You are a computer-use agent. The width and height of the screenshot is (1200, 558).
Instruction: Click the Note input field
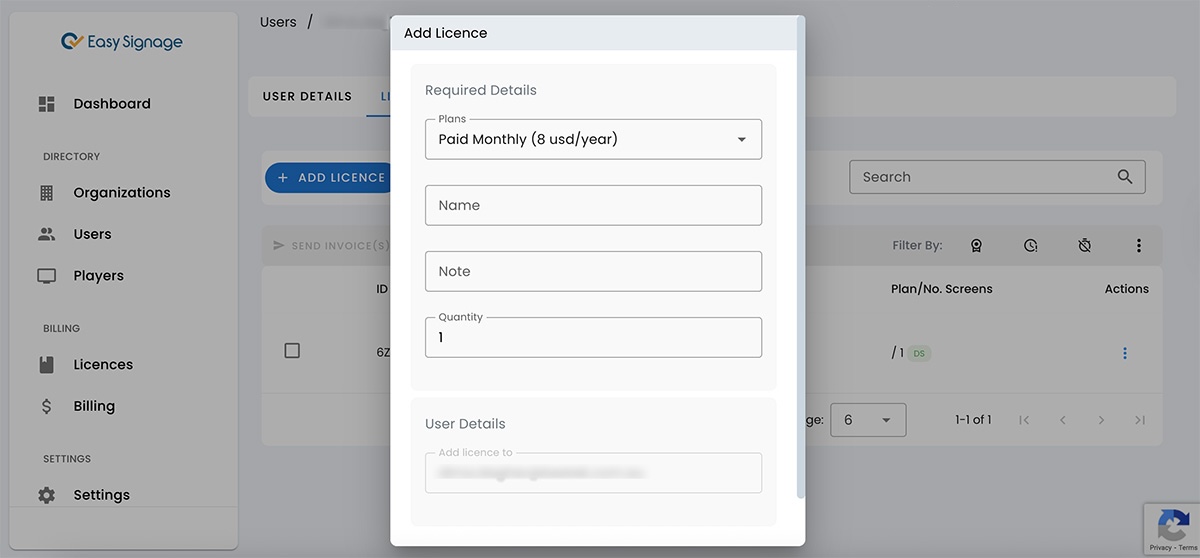point(593,271)
